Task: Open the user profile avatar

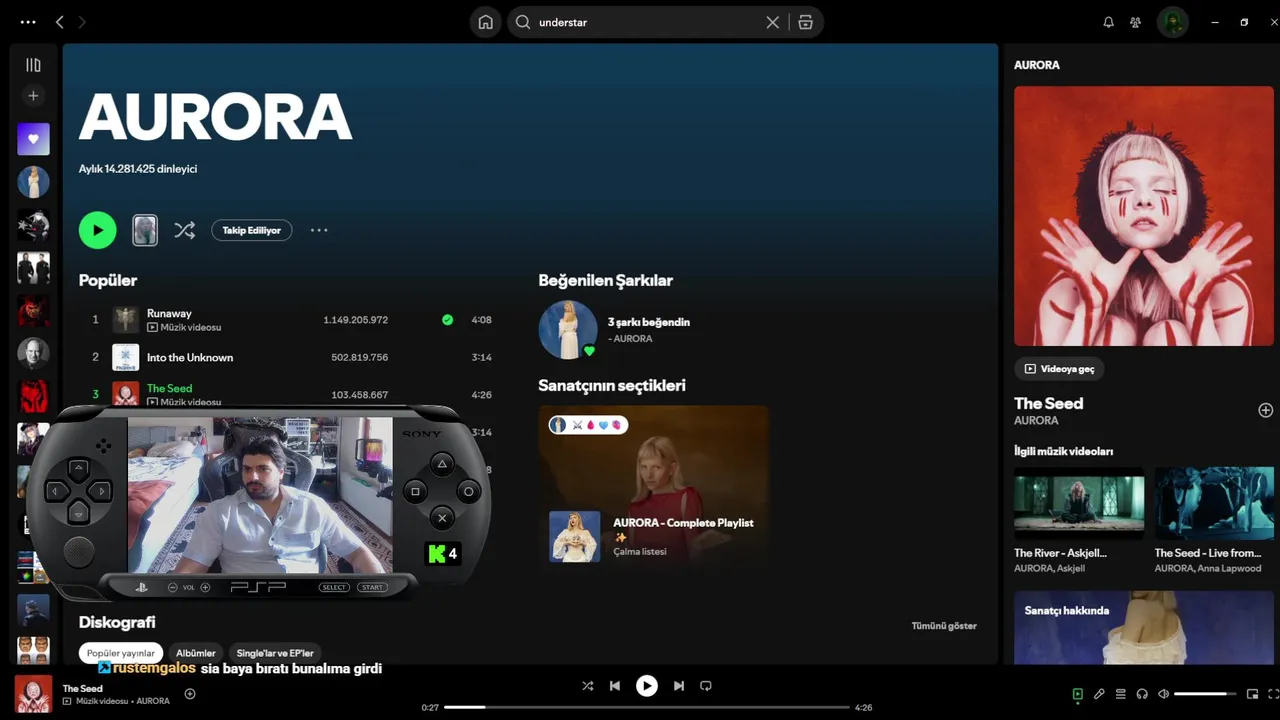Action: (x=1173, y=22)
